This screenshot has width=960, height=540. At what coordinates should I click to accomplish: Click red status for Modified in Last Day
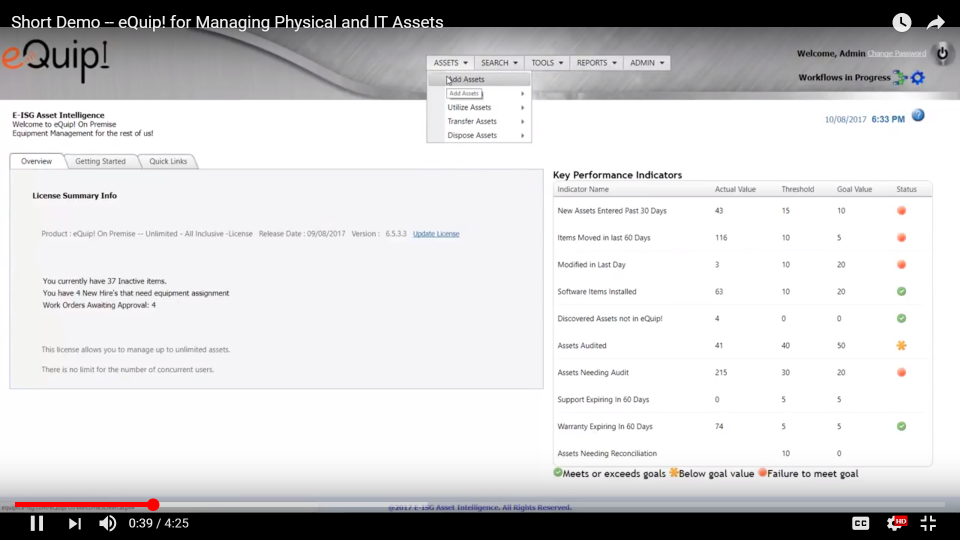pos(901,264)
